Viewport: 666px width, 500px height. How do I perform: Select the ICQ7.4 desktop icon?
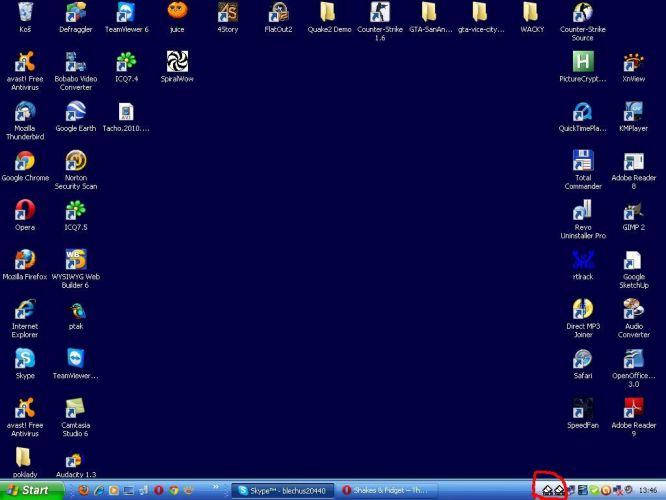coord(127,67)
